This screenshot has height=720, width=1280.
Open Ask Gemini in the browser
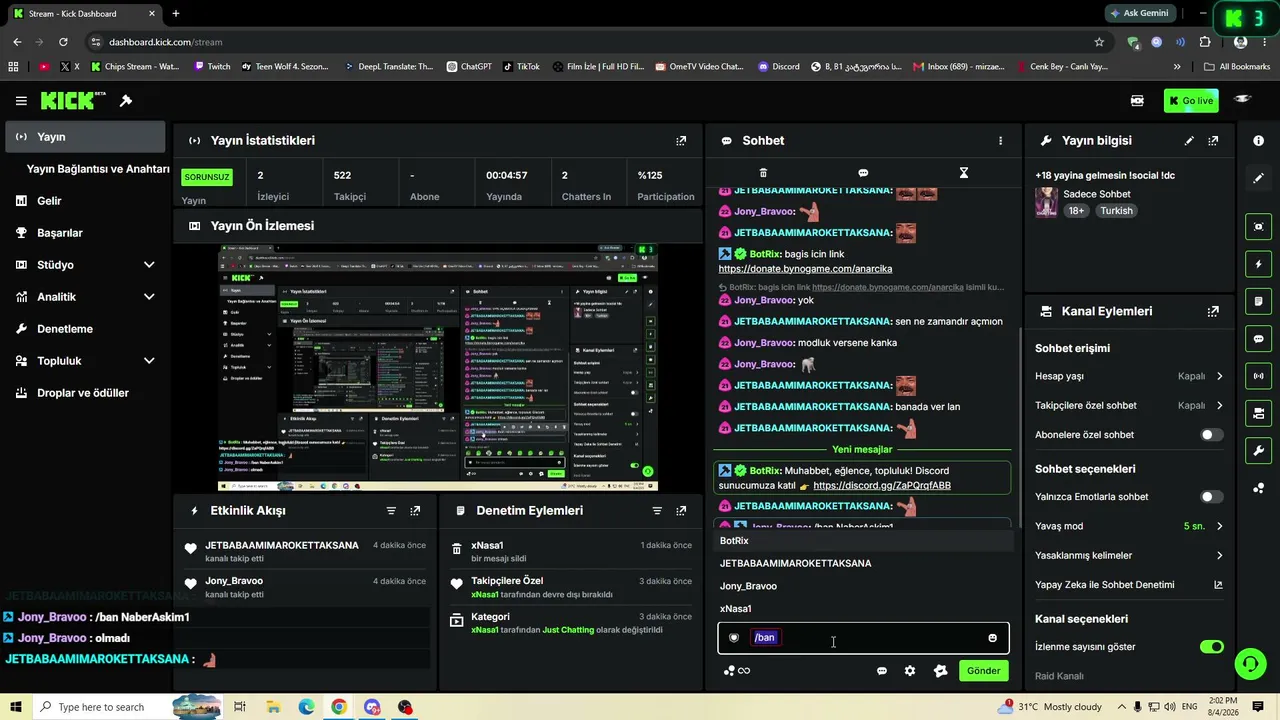pos(1139,13)
